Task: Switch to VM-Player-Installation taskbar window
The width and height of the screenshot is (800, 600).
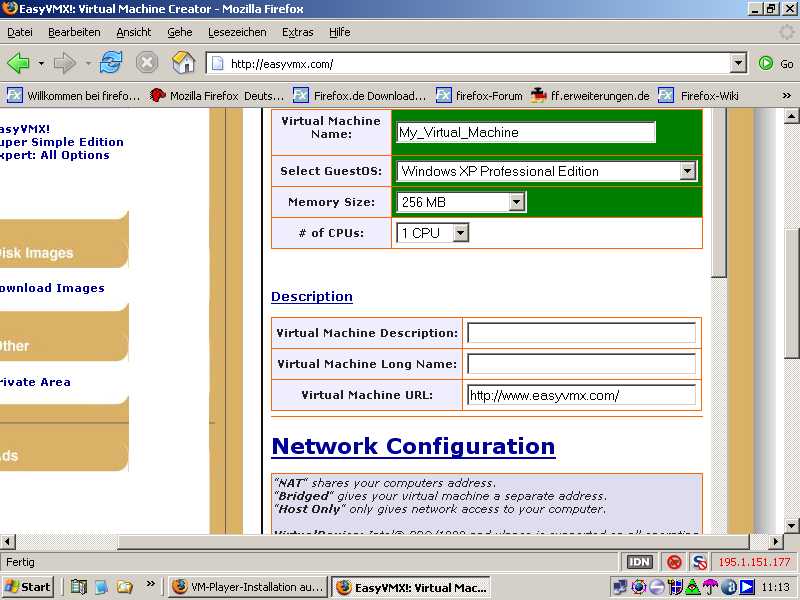Action: click(248, 587)
